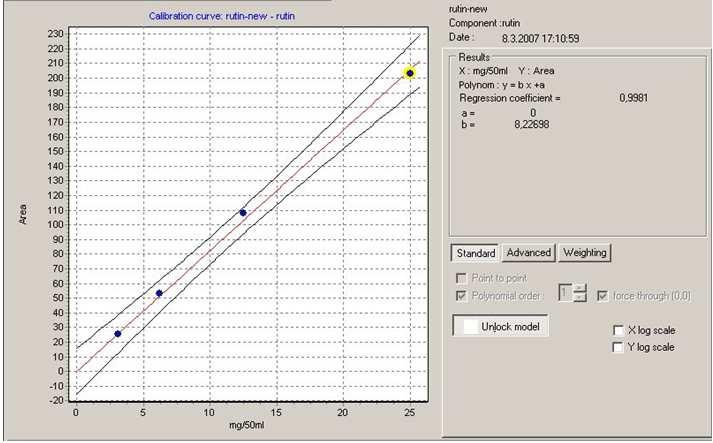Click the X : mg/50ml result text
The width and height of the screenshot is (713, 443).
click(483, 71)
